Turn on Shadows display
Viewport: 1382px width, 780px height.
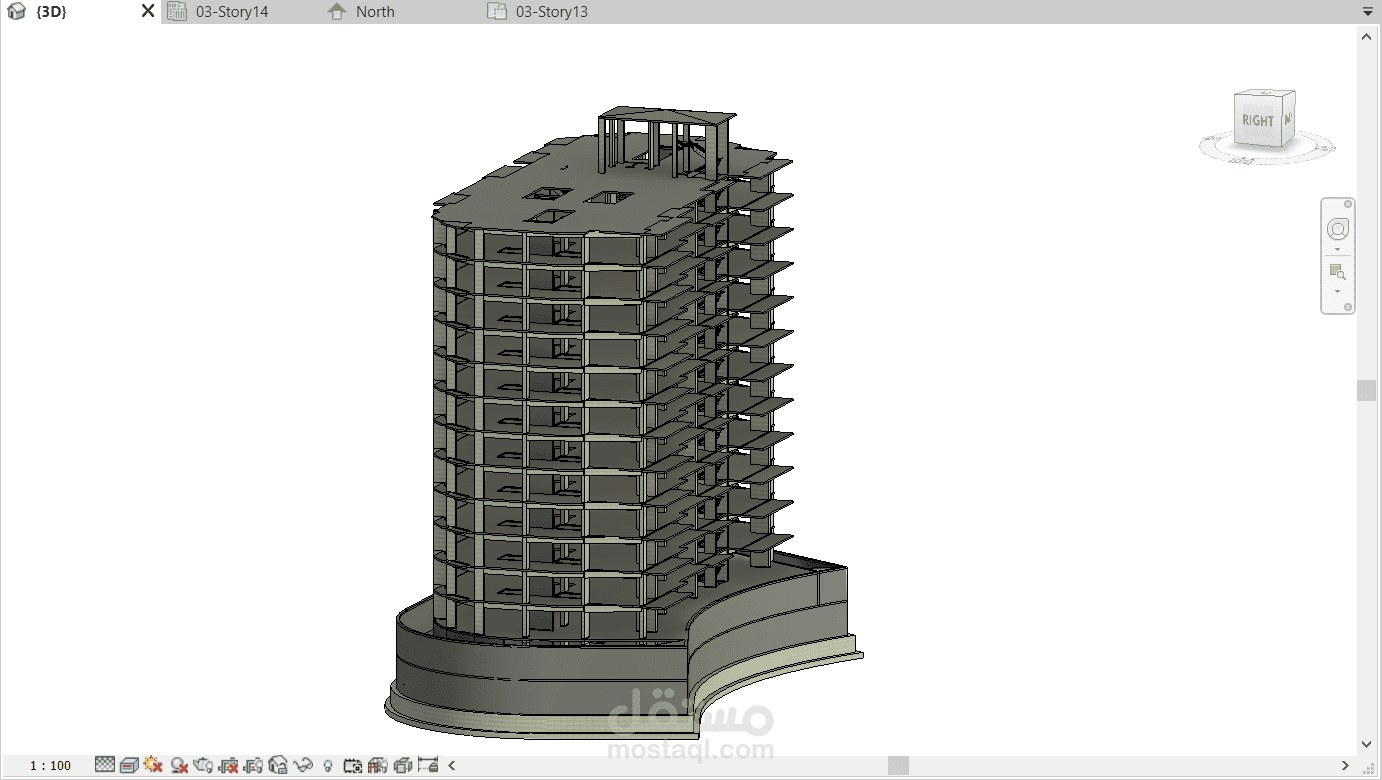177,765
